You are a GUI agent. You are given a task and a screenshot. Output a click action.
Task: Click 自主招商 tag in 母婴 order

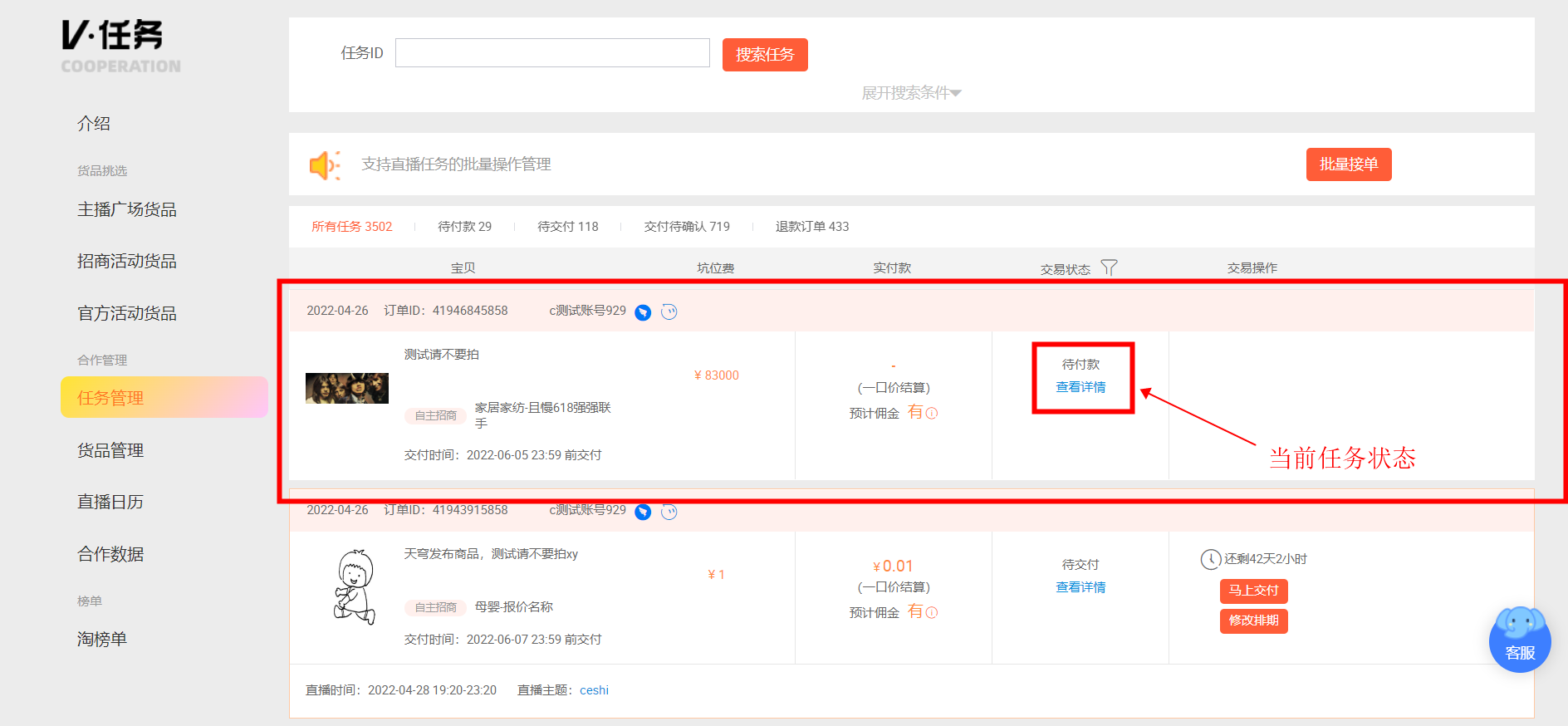(435, 607)
